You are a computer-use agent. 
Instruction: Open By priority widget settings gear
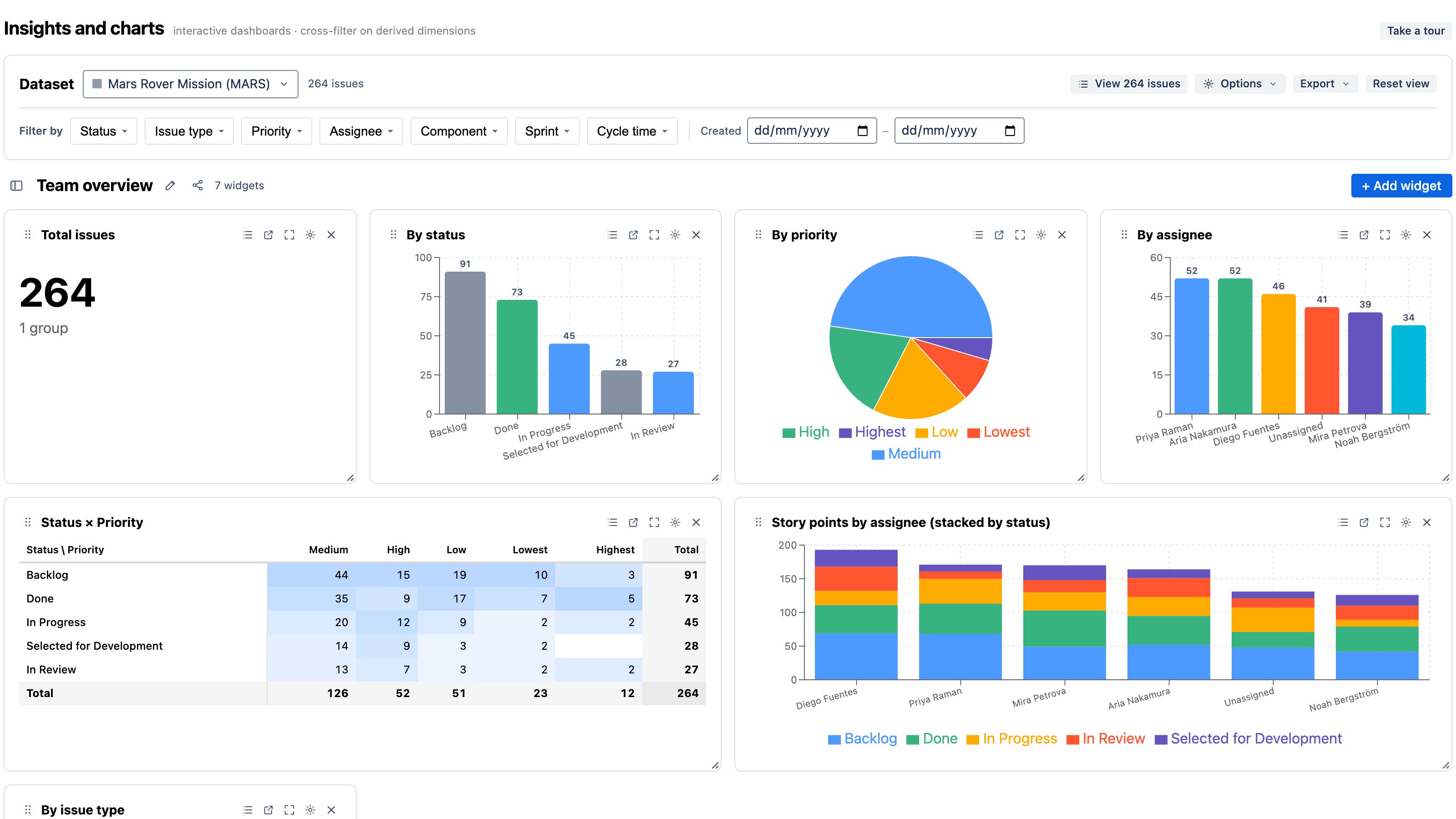1041,235
